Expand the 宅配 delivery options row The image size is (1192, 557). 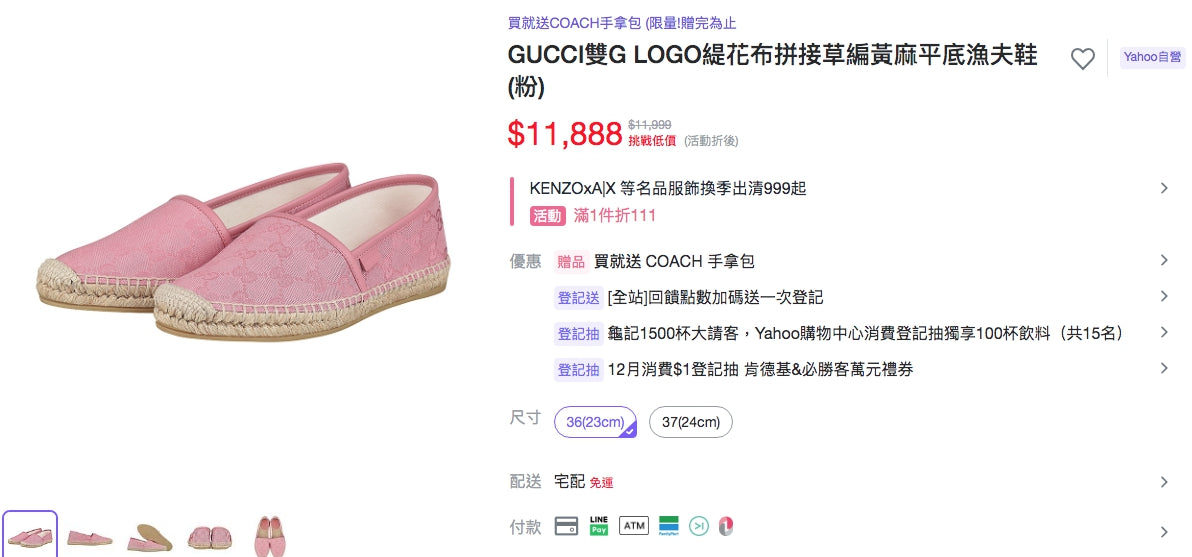[x=1163, y=482]
